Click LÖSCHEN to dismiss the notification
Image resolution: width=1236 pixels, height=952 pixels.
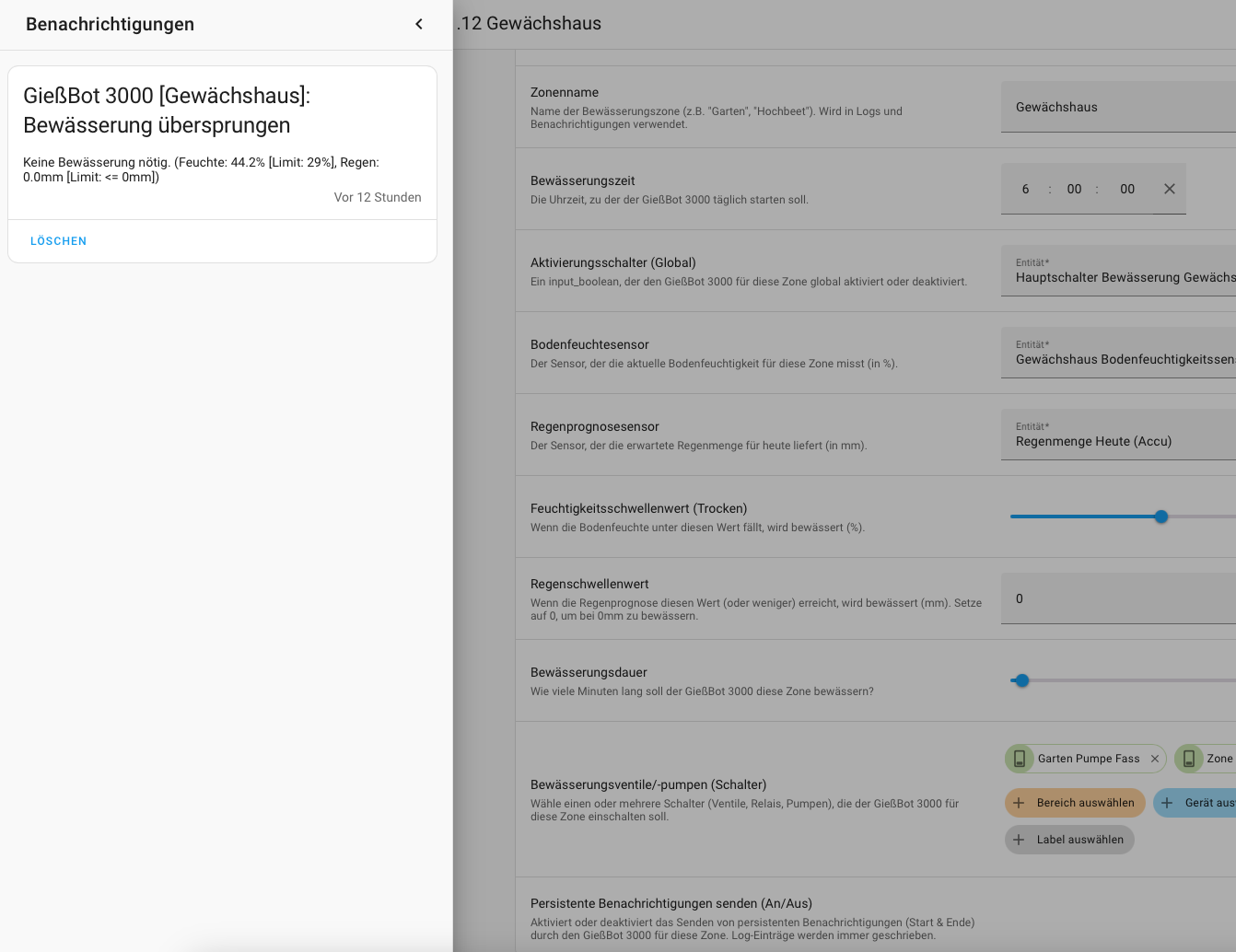coord(58,241)
